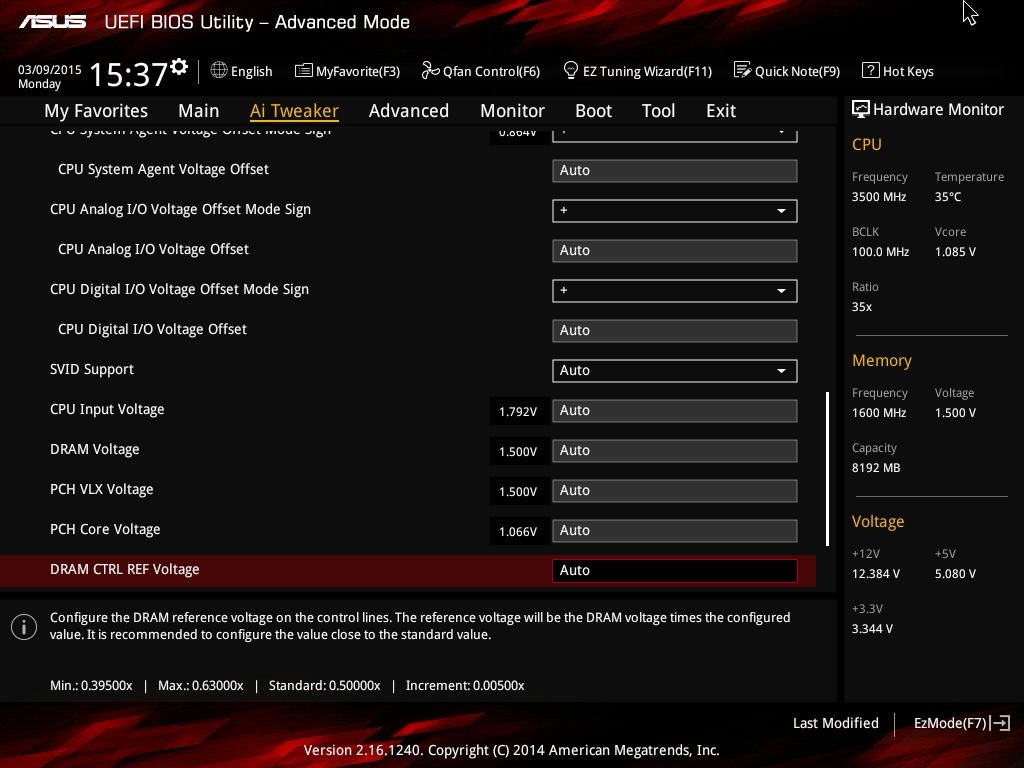Switch to the Advanced tab

(x=408, y=111)
